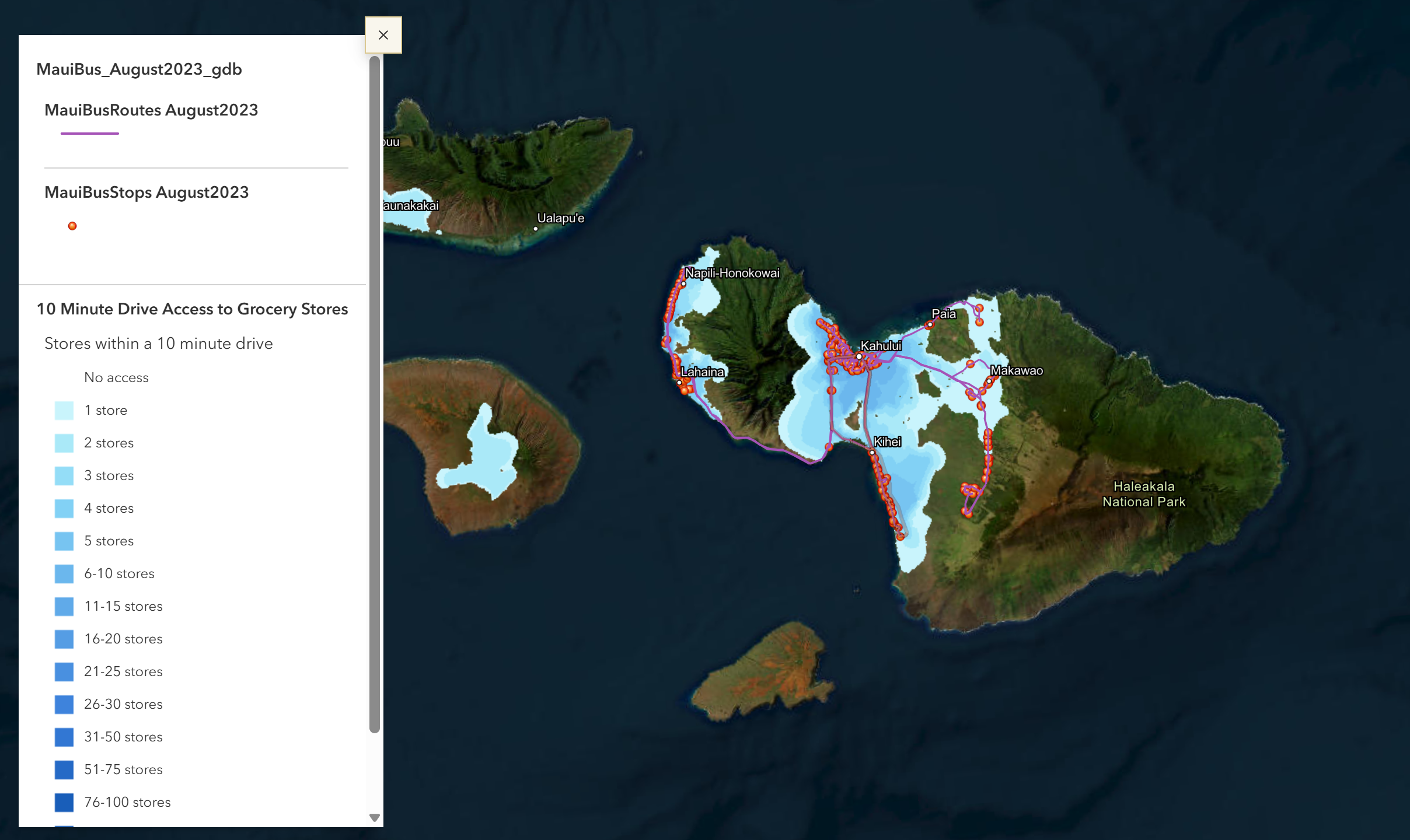
Task: Click the Makawao label on the map
Action: pyautogui.click(x=1017, y=370)
